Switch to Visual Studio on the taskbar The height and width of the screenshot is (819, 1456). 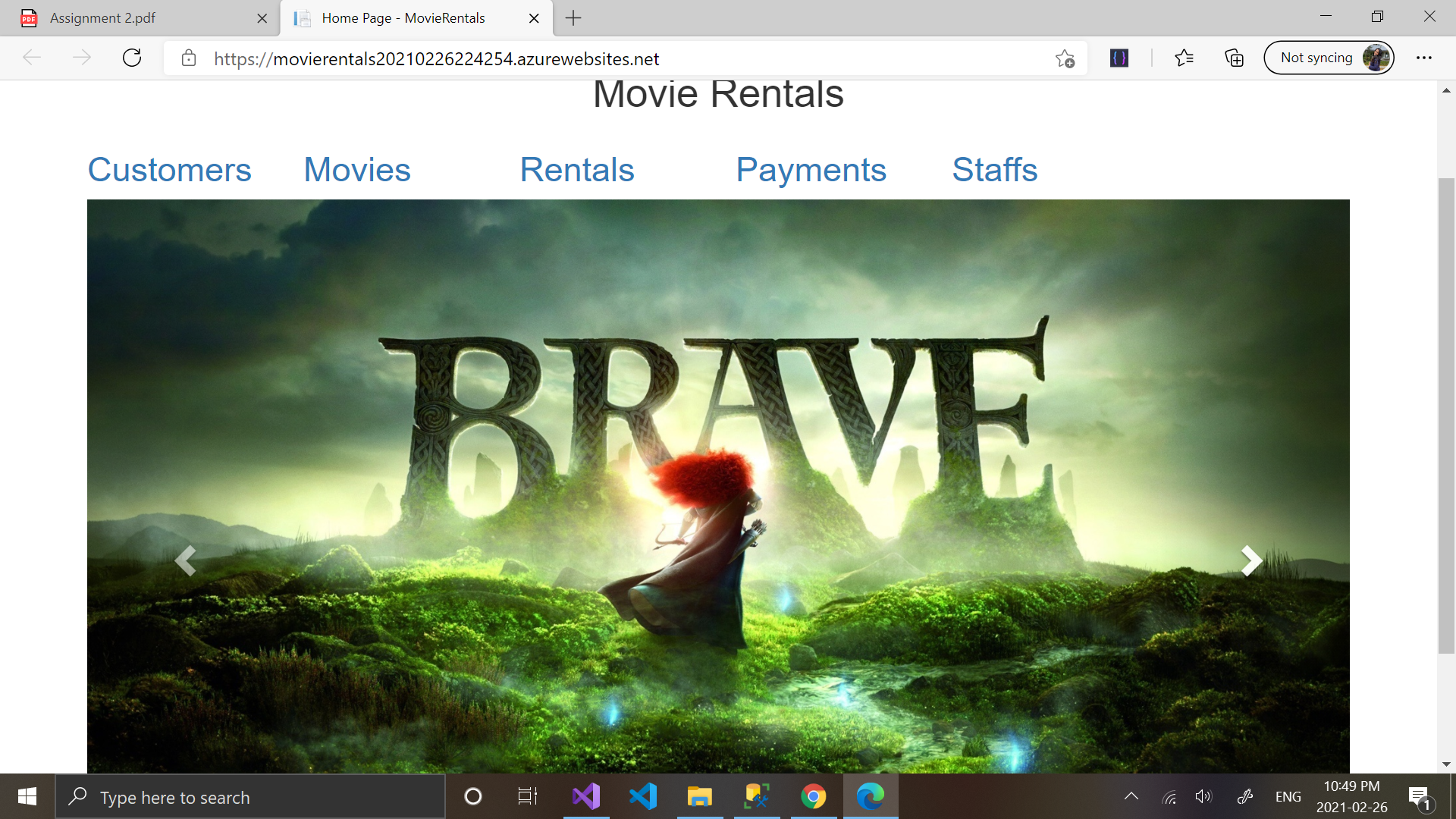click(x=586, y=796)
